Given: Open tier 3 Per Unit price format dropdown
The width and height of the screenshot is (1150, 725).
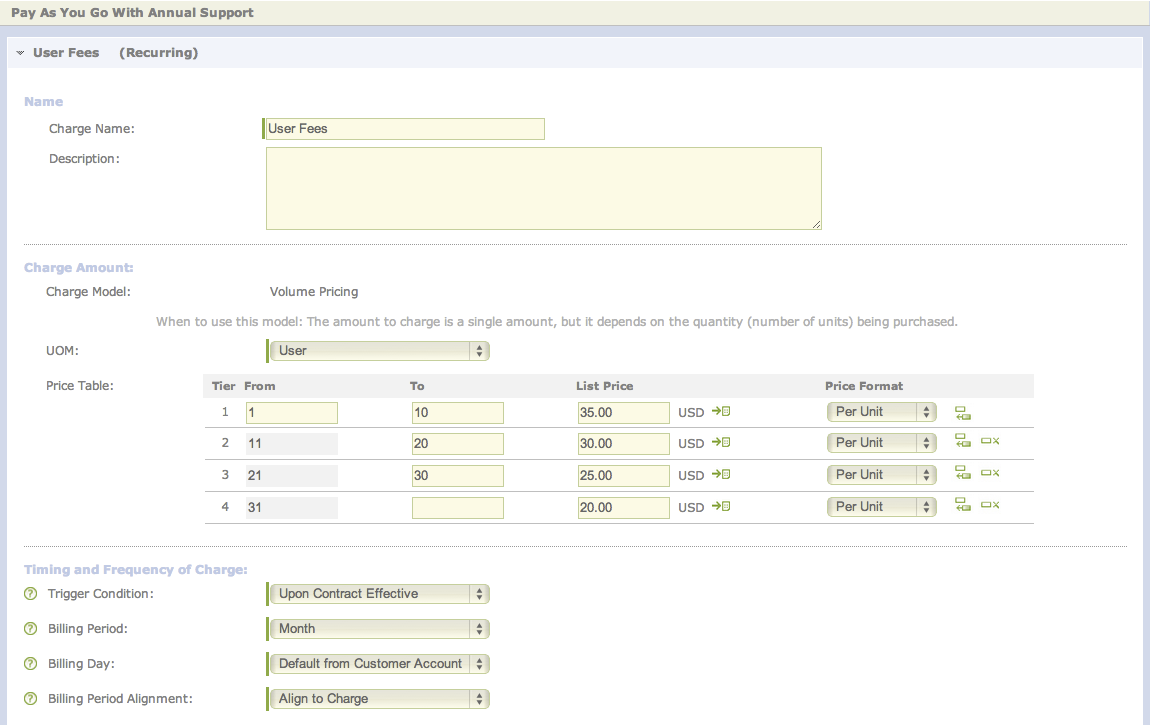Looking at the screenshot, I should click(882, 475).
